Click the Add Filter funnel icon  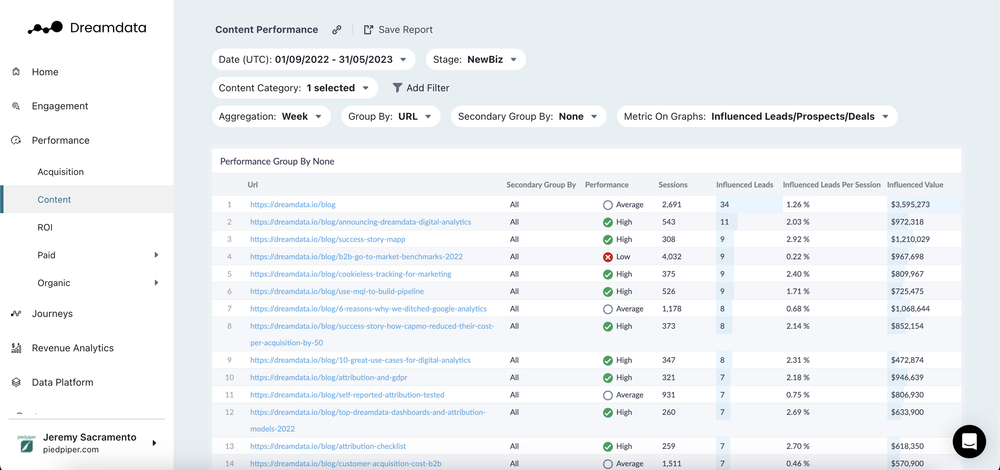click(397, 88)
